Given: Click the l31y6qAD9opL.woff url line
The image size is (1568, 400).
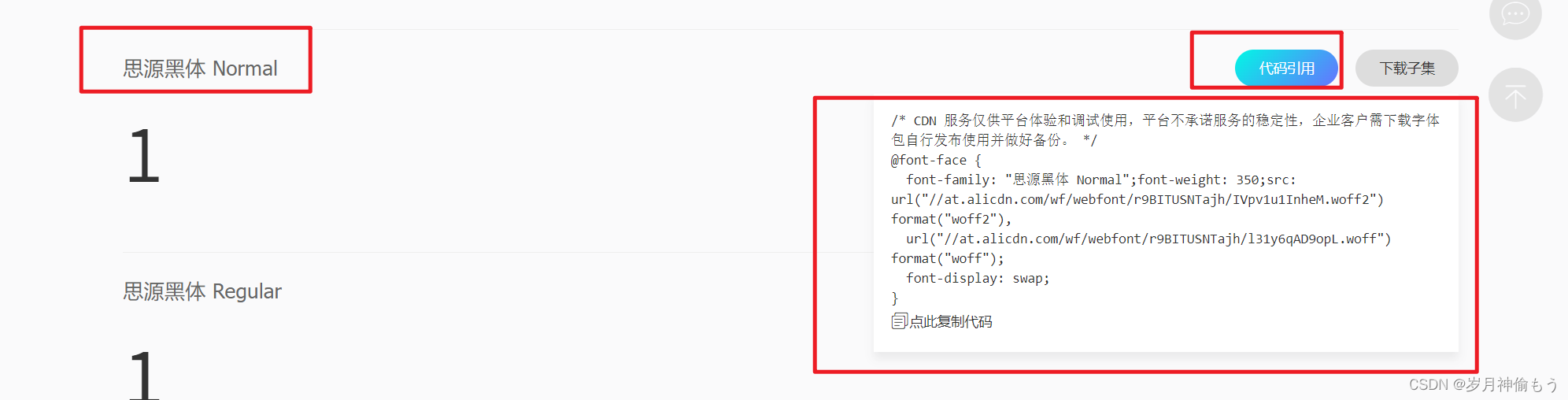Looking at the screenshot, I should [x=1148, y=239].
